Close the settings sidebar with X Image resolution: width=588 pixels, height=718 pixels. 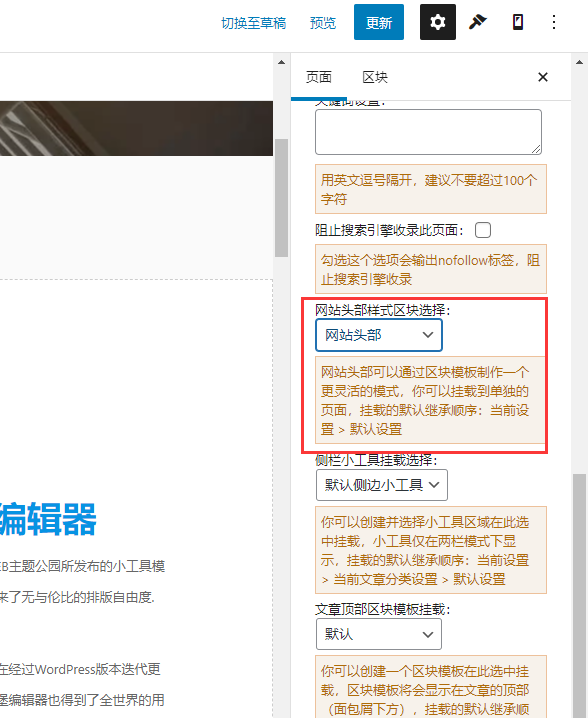[x=543, y=77]
